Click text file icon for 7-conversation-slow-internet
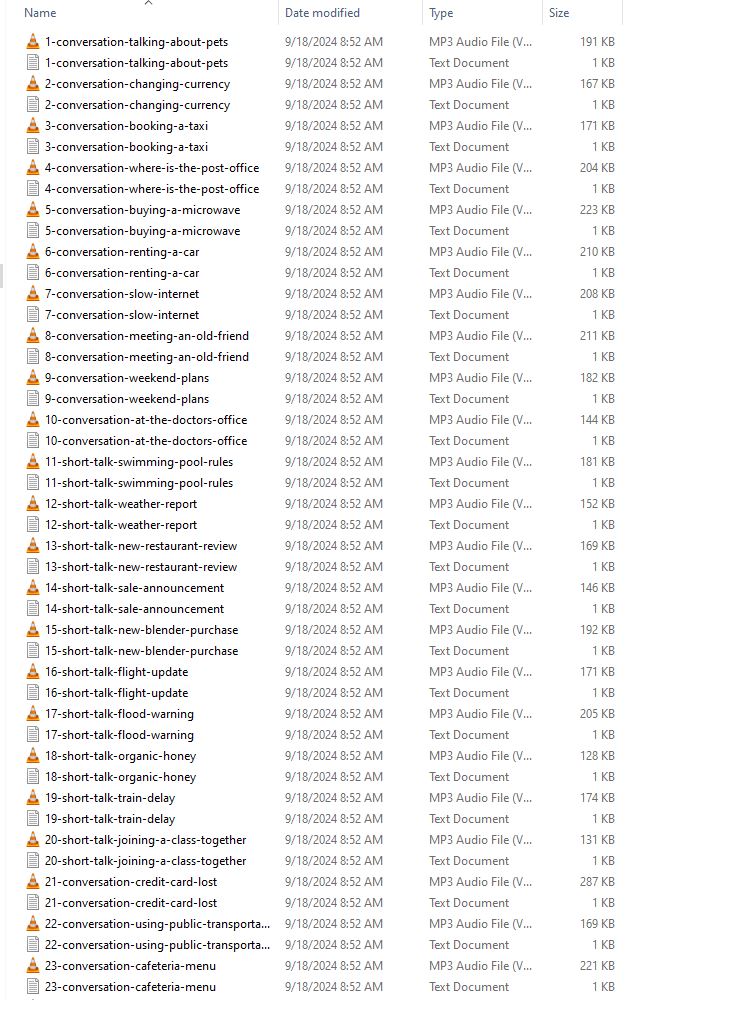 click(33, 315)
